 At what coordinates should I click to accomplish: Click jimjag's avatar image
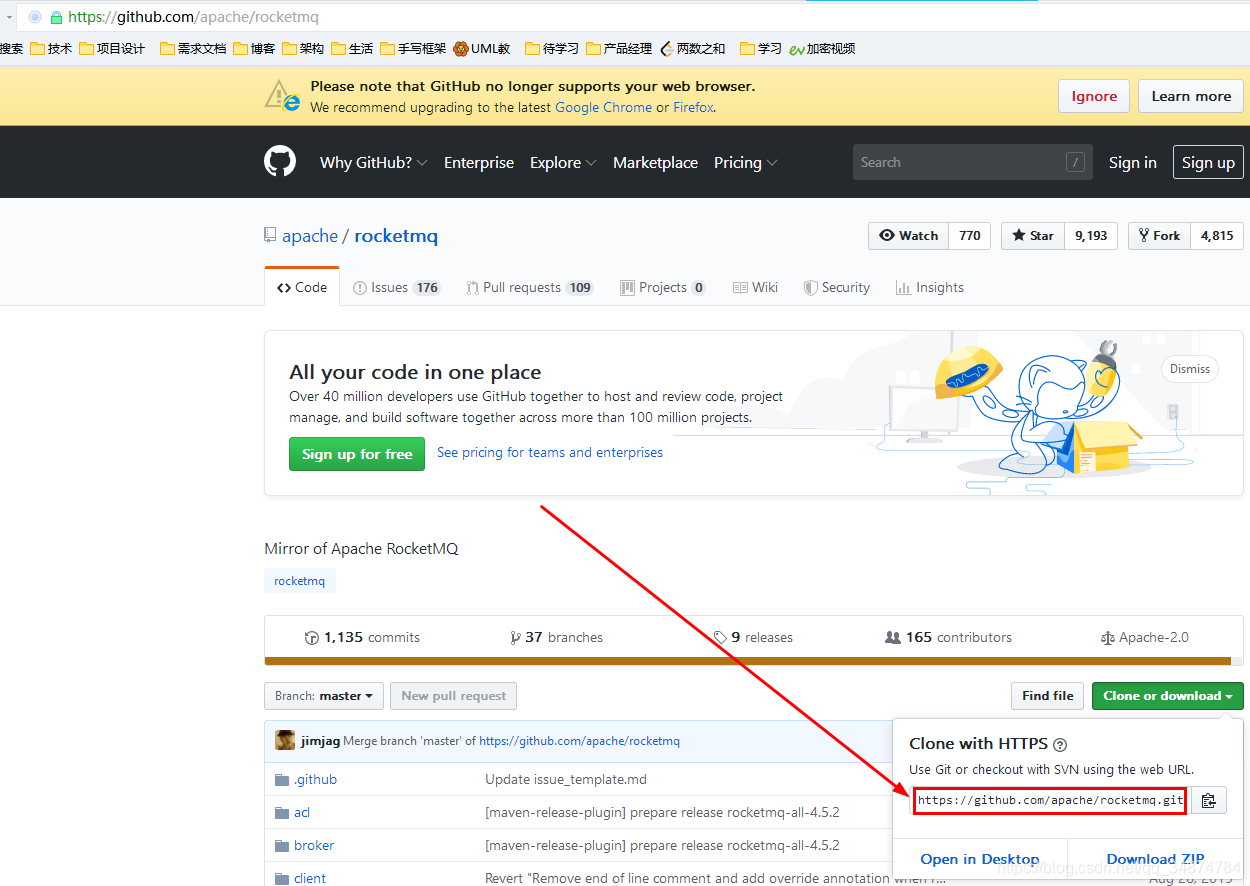(285, 741)
